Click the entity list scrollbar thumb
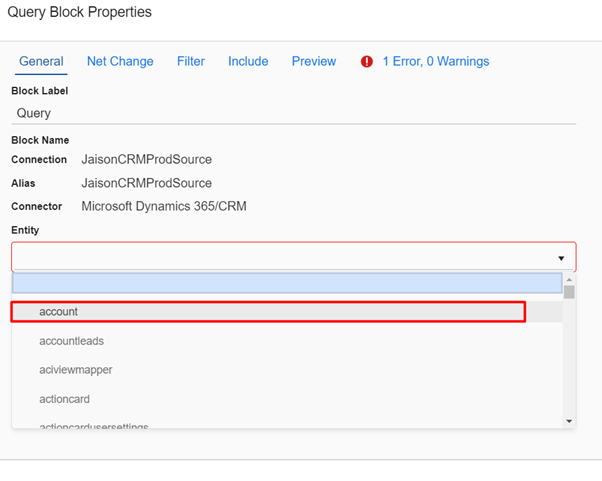The width and height of the screenshot is (602, 481). (569, 292)
